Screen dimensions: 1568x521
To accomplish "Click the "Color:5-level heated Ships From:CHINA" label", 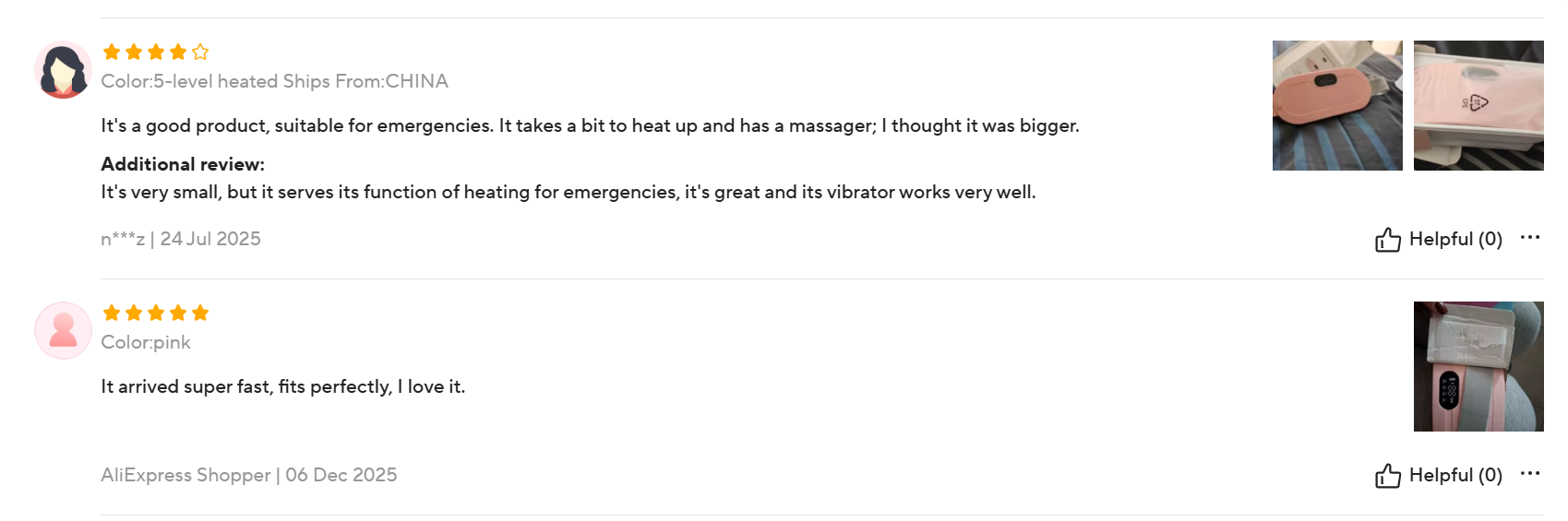I will (274, 81).
